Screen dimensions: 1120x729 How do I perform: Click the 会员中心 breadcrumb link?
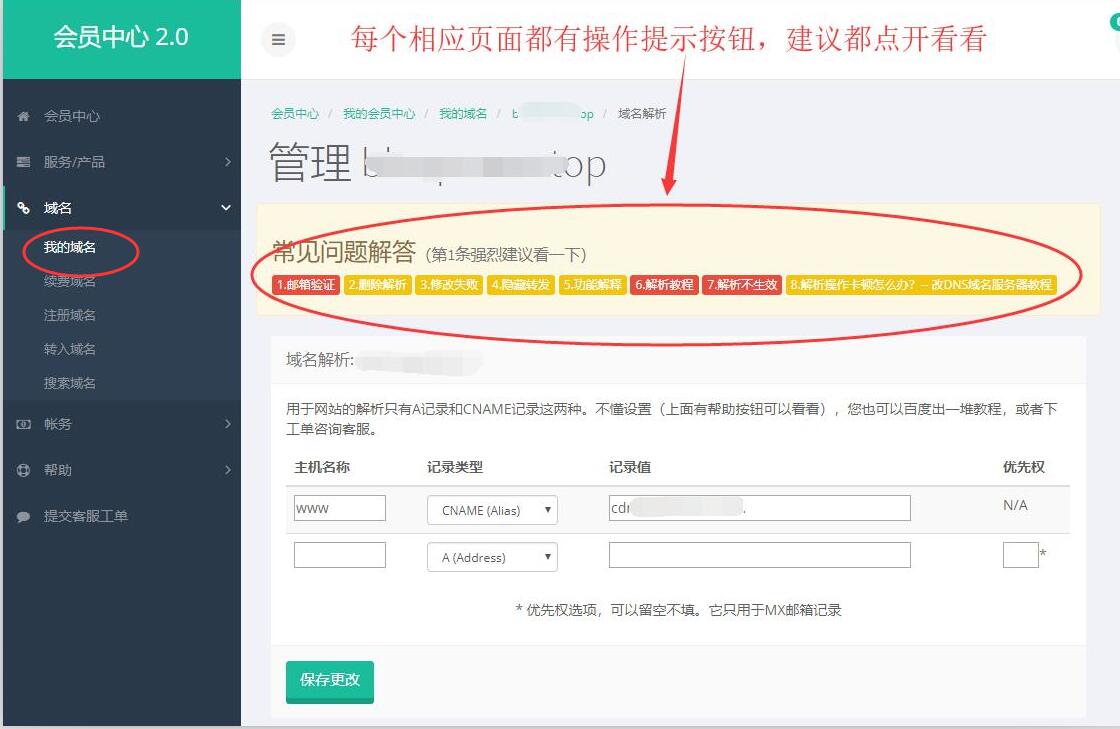[x=295, y=114]
